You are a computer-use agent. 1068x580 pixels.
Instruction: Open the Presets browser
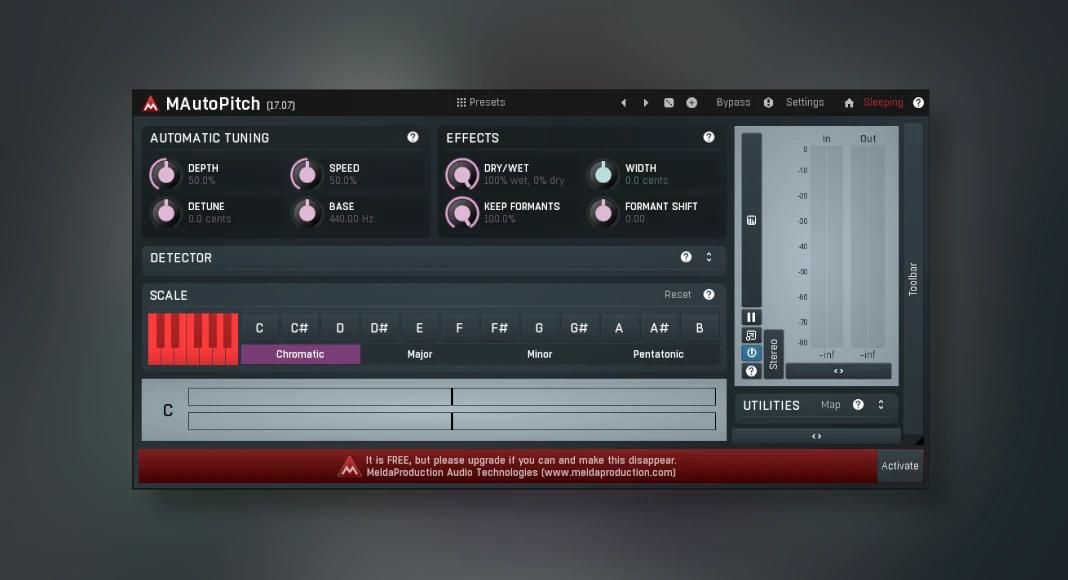point(481,102)
